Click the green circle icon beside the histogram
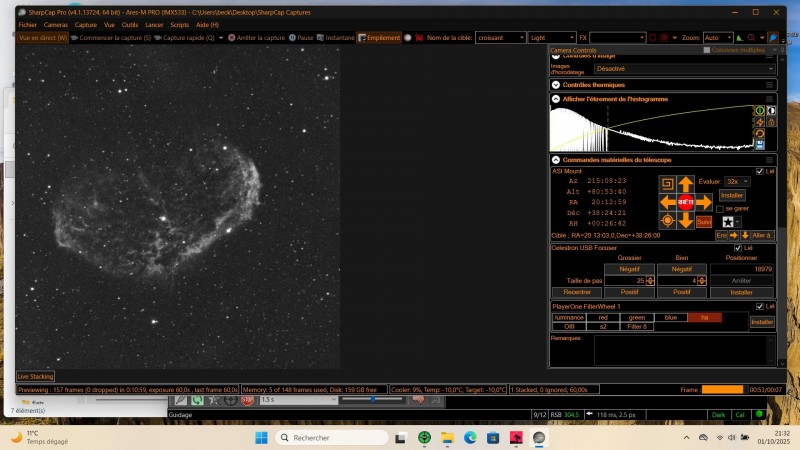Screen dimensions: 800x450 click(760, 110)
